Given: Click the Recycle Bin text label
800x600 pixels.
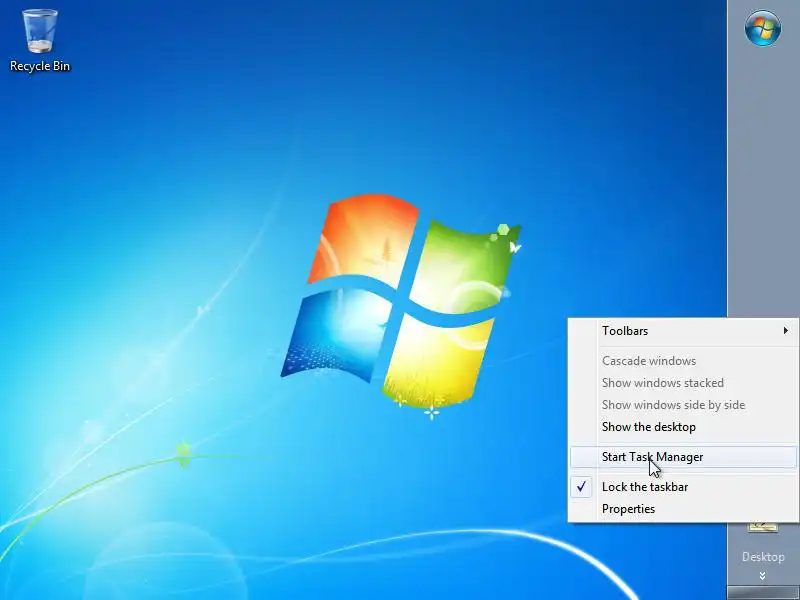Looking at the screenshot, I should pos(40,66).
